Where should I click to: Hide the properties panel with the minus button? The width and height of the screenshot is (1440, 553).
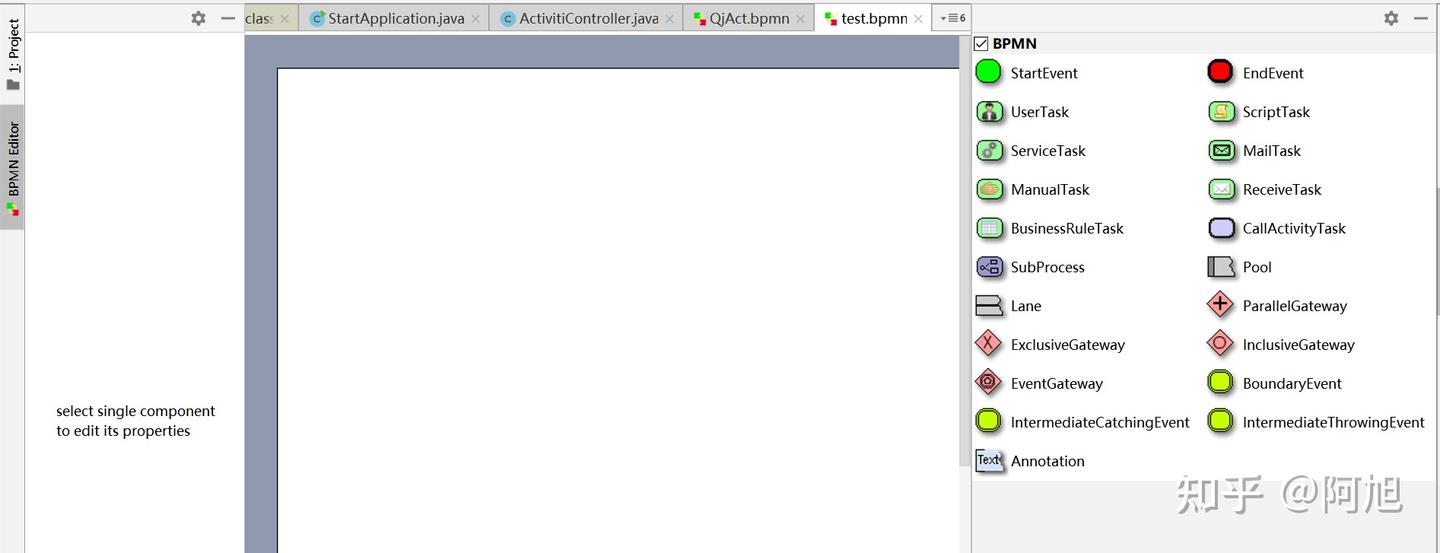coord(228,18)
